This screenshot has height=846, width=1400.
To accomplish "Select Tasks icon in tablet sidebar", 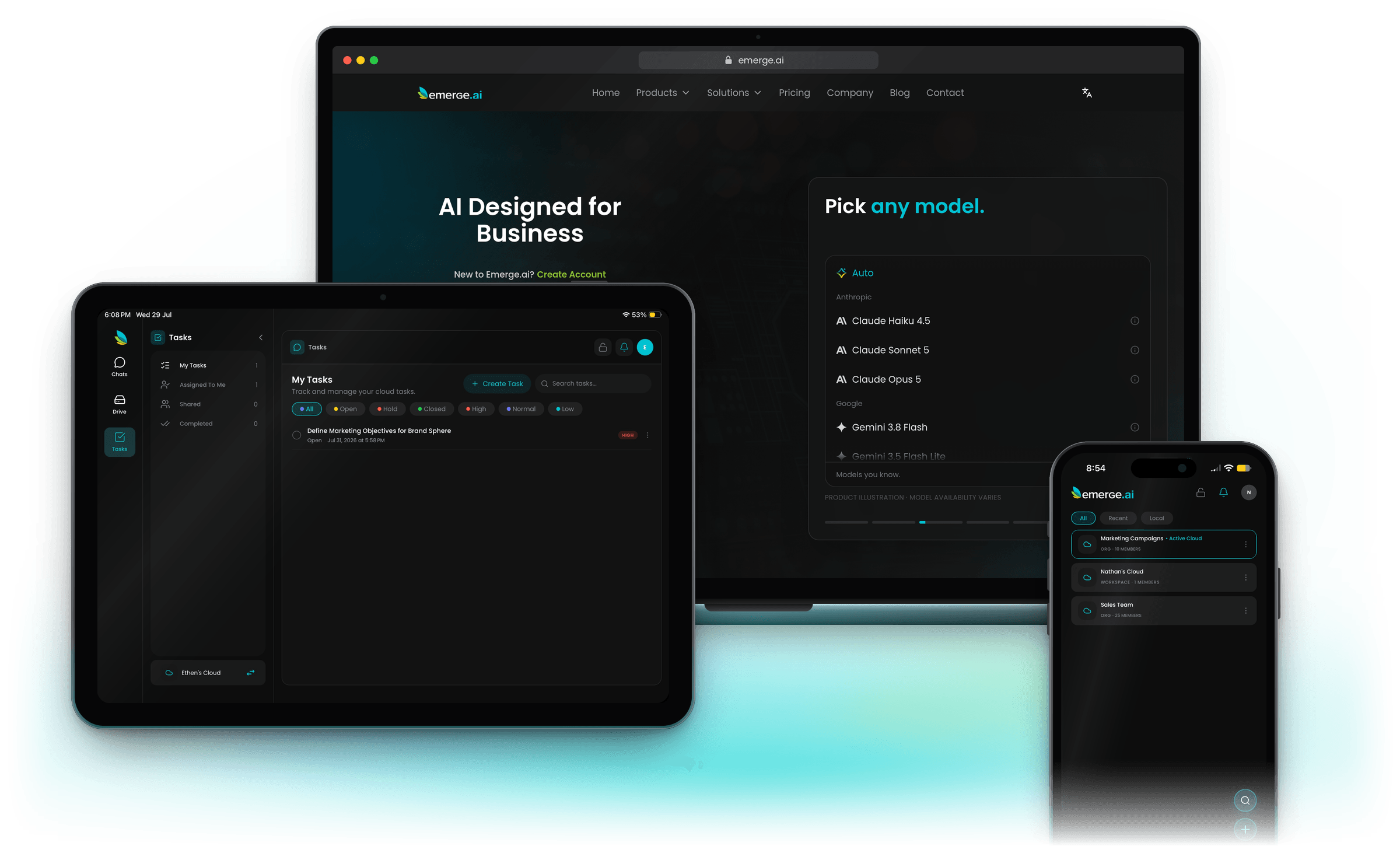I will coord(120,442).
